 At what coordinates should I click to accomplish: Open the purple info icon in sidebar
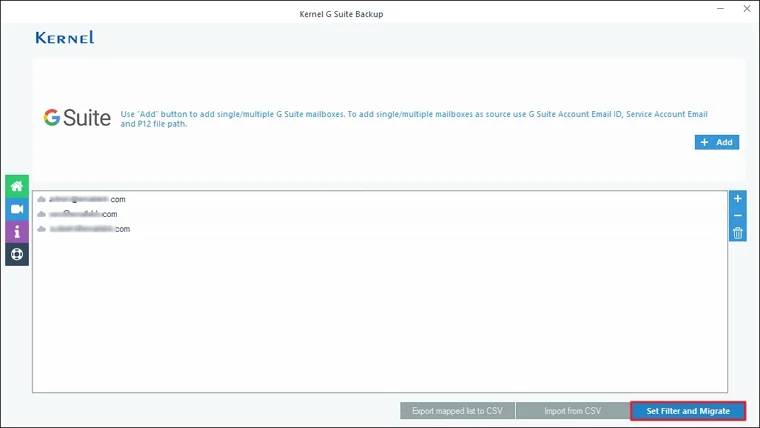[17, 232]
